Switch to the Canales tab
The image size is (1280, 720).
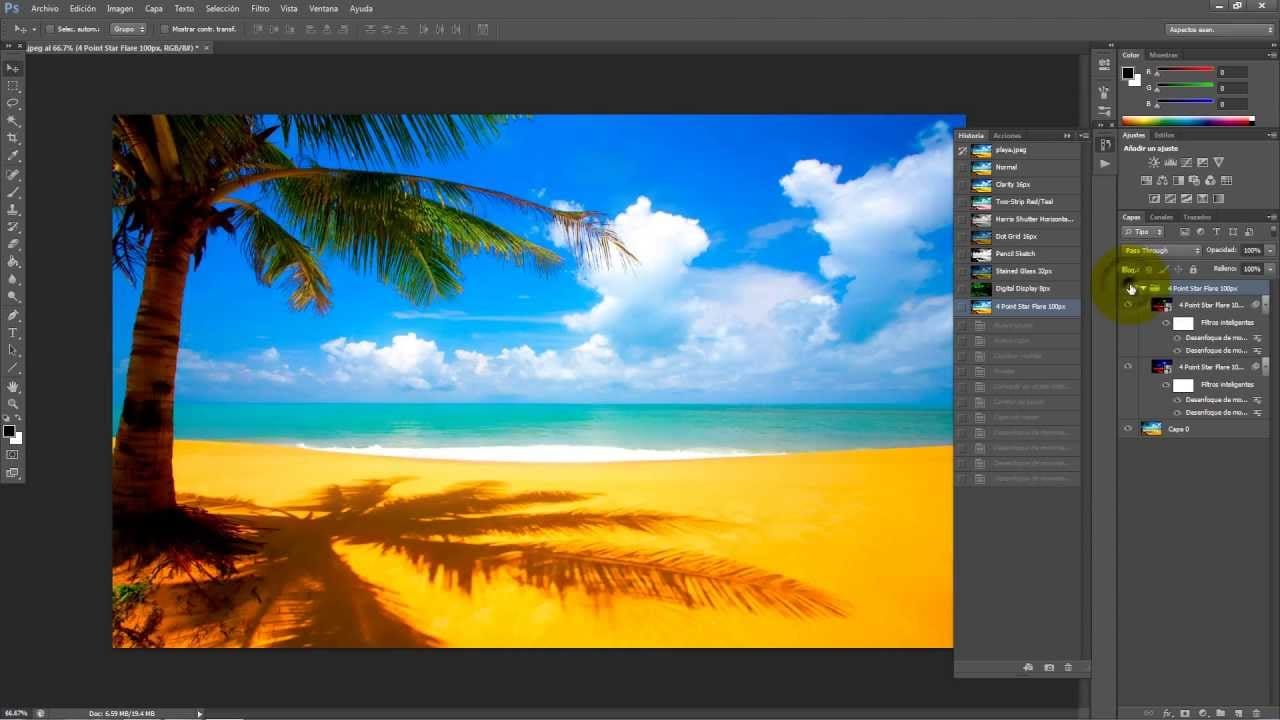[x=1161, y=217]
